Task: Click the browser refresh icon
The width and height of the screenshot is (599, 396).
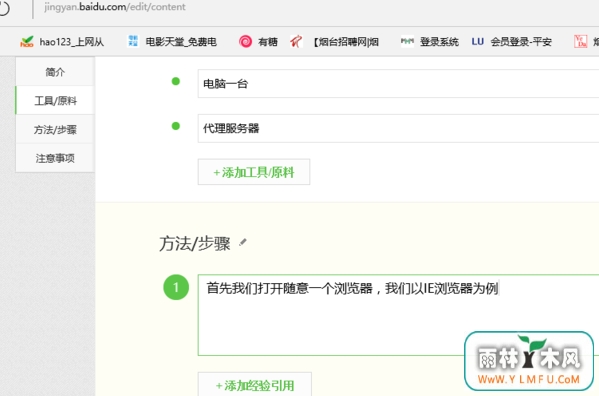Action: [3, 8]
